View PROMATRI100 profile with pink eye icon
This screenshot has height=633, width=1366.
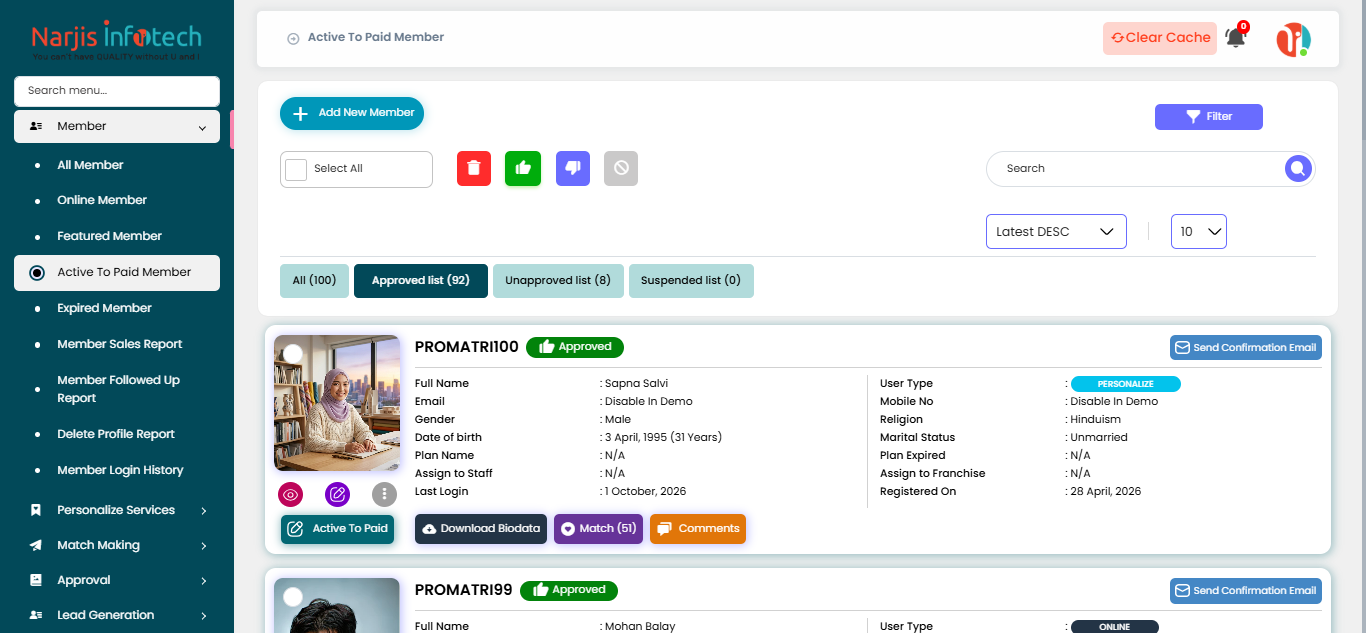291,494
